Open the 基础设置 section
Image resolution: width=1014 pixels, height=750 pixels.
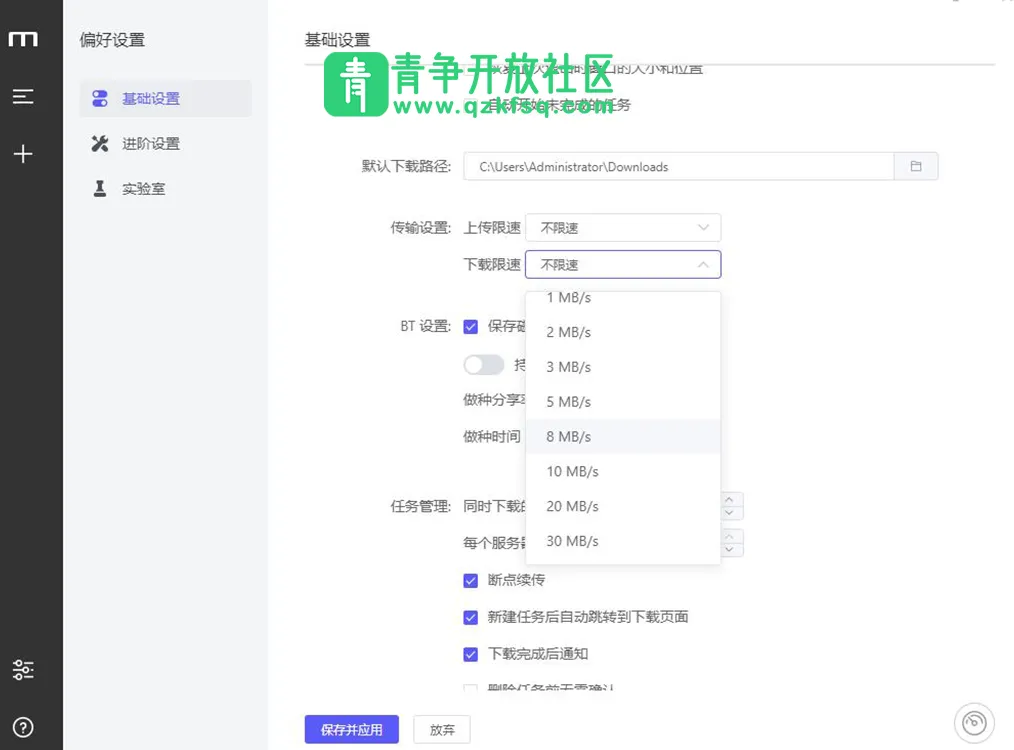pyautogui.click(x=150, y=99)
